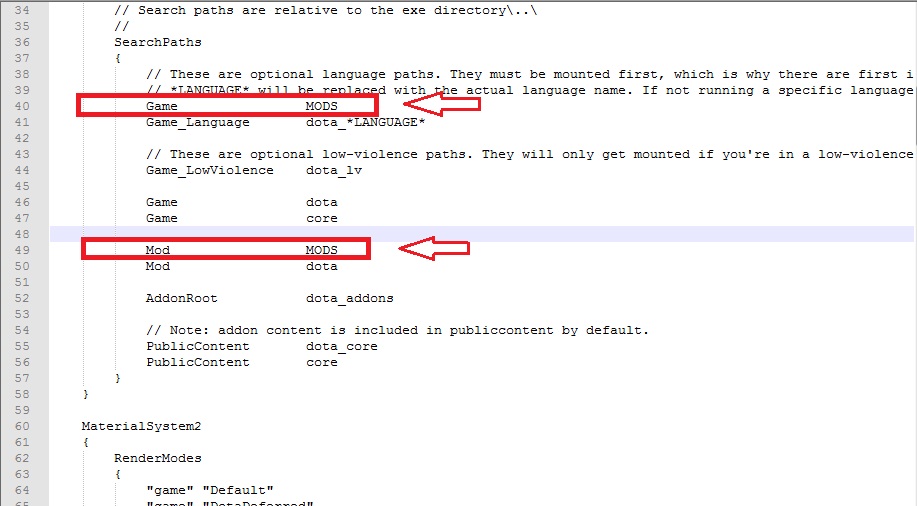Click line number 36 in the gutter
This screenshot has width=917, height=506.
pyautogui.click(x=22, y=42)
